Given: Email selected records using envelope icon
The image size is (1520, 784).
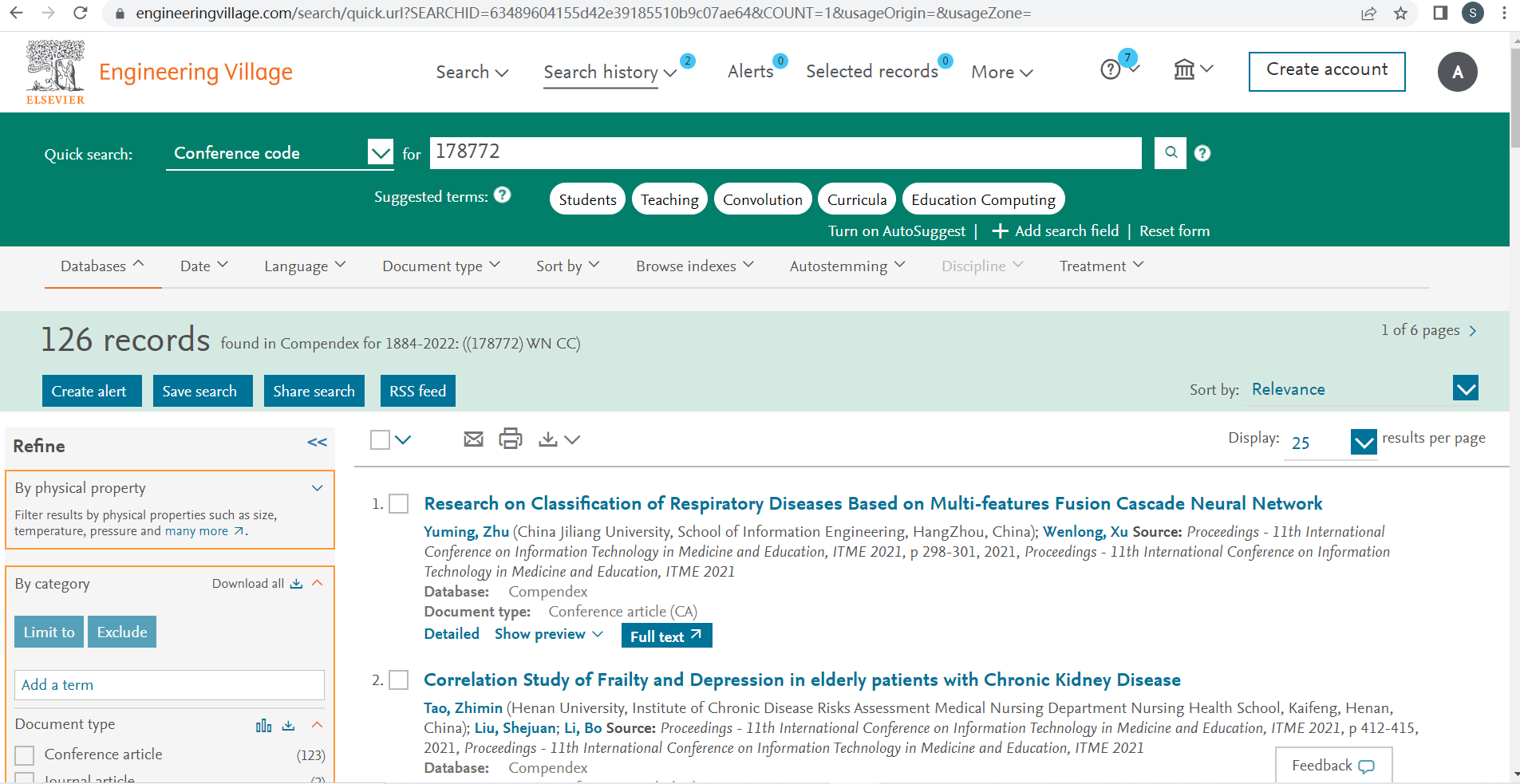Looking at the screenshot, I should pyautogui.click(x=473, y=439).
